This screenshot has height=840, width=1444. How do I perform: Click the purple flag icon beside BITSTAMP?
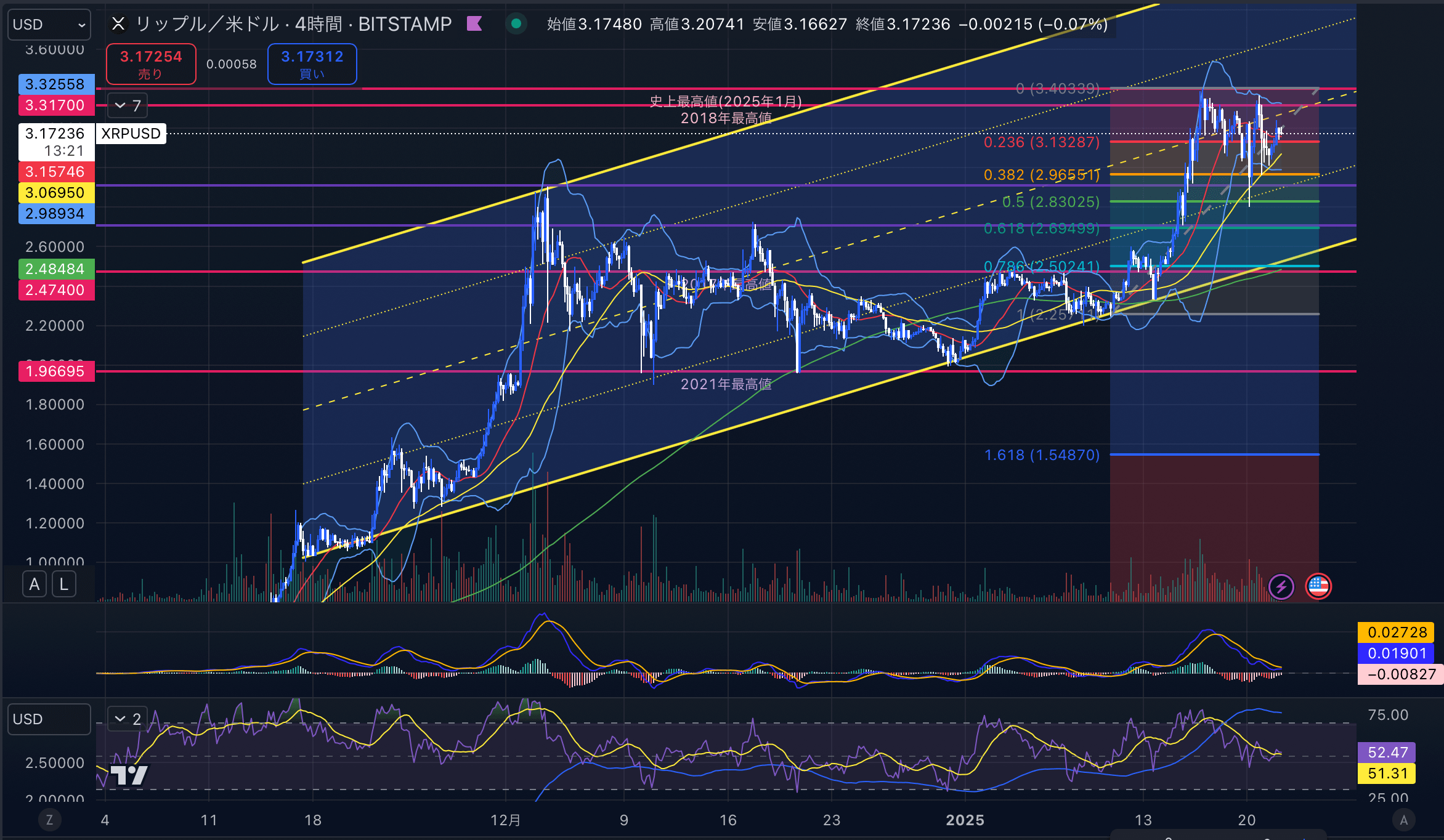tap(474, 24)
